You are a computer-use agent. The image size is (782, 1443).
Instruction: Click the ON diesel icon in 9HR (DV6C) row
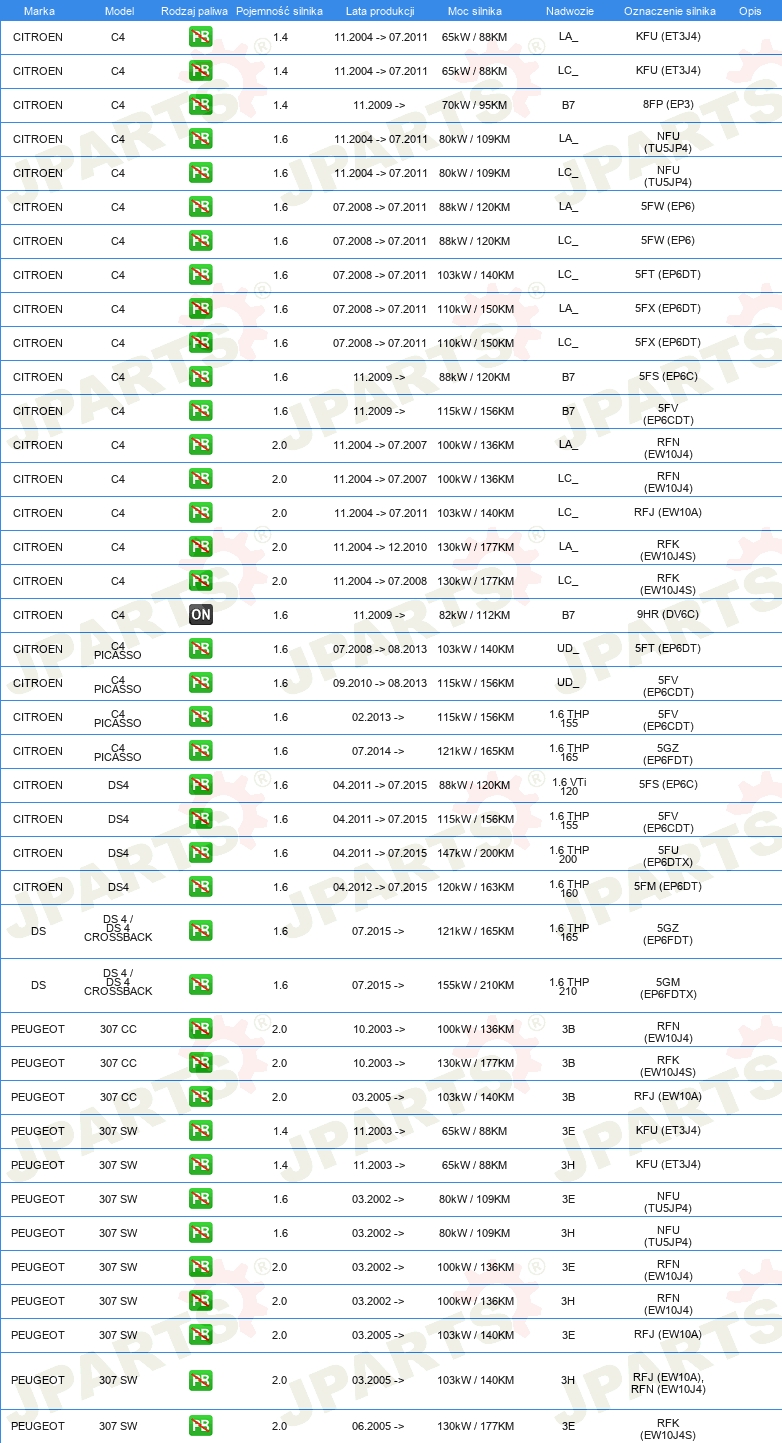point(200,615)
